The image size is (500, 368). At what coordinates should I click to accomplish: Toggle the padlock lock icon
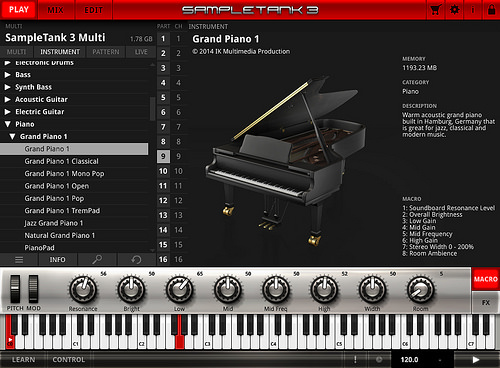tap(491, 10)
